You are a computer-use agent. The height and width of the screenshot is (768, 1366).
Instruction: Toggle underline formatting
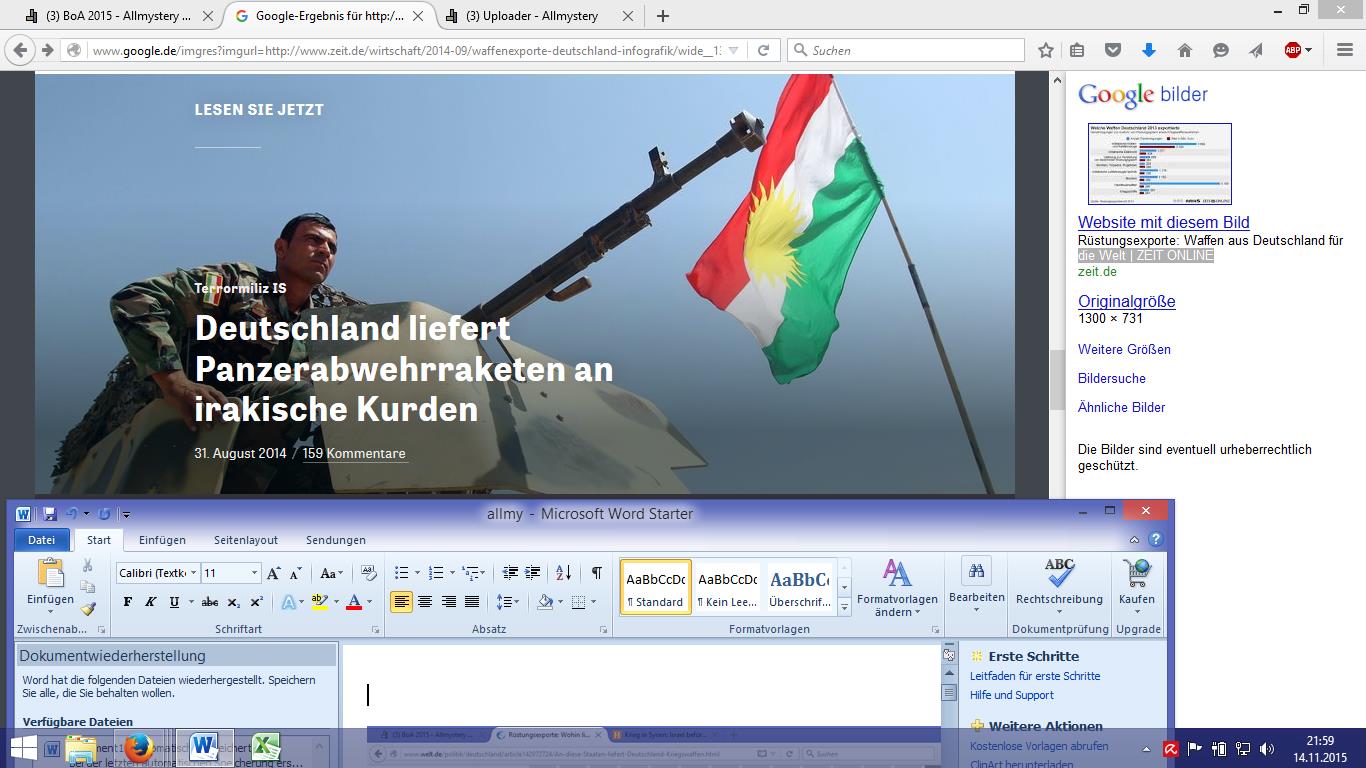coord(175,602)
